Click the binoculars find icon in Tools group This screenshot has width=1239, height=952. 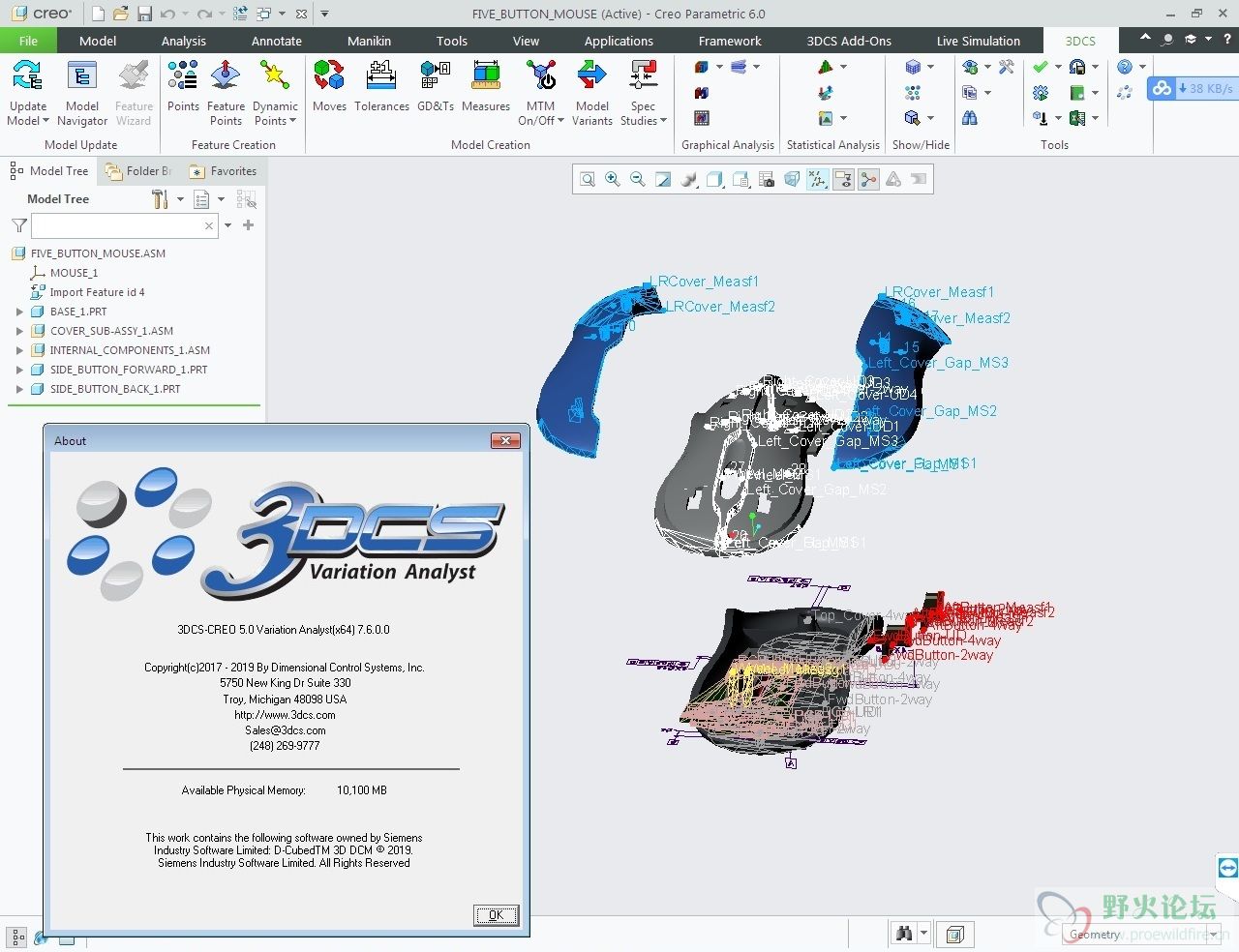tap(970, 118)
